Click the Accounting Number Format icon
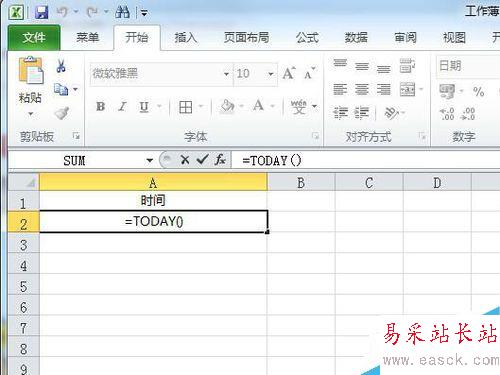Screen dimensions: 500x375 coord(447,91)
